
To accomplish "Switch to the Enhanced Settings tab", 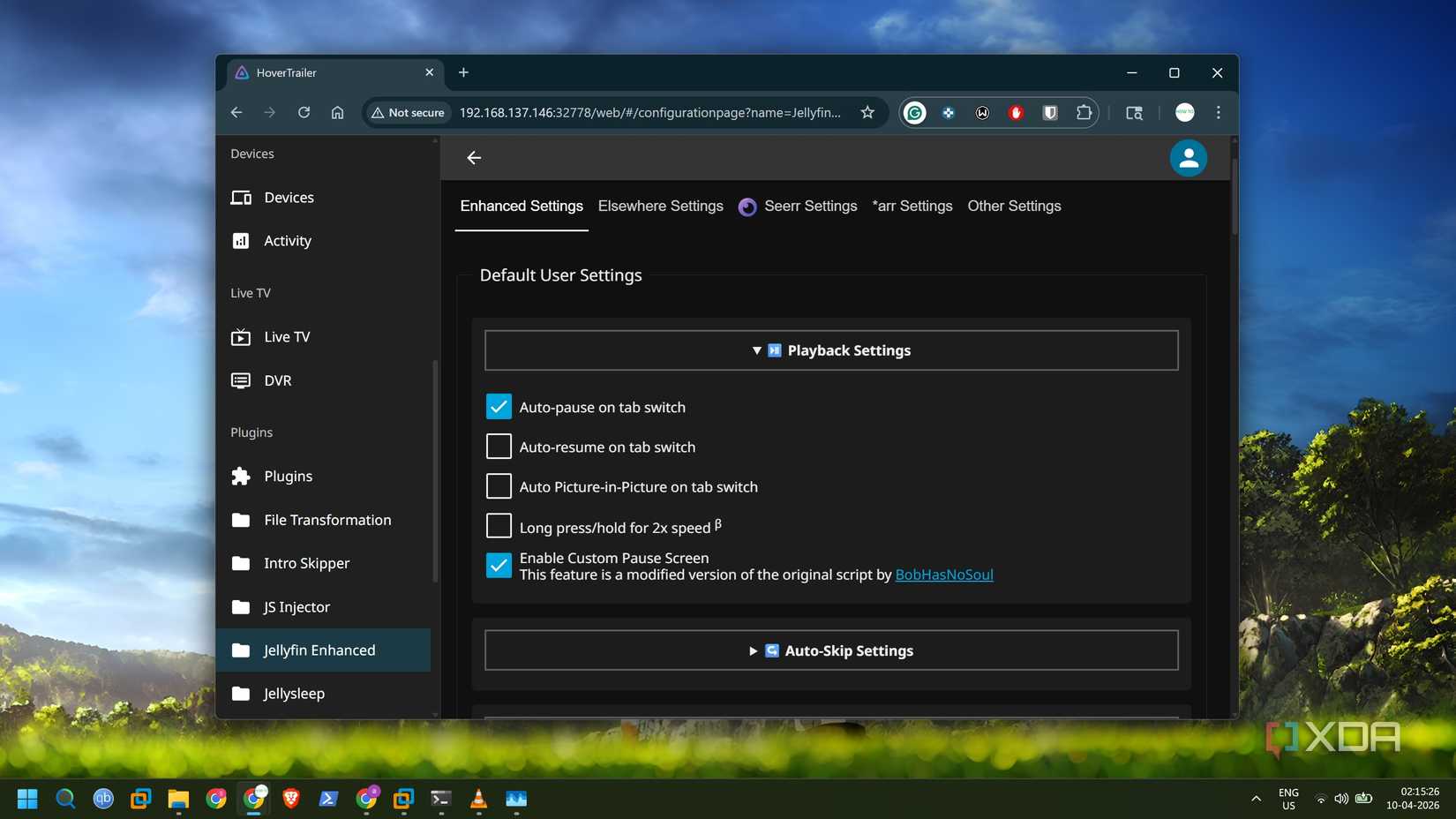I will point(522,207).
